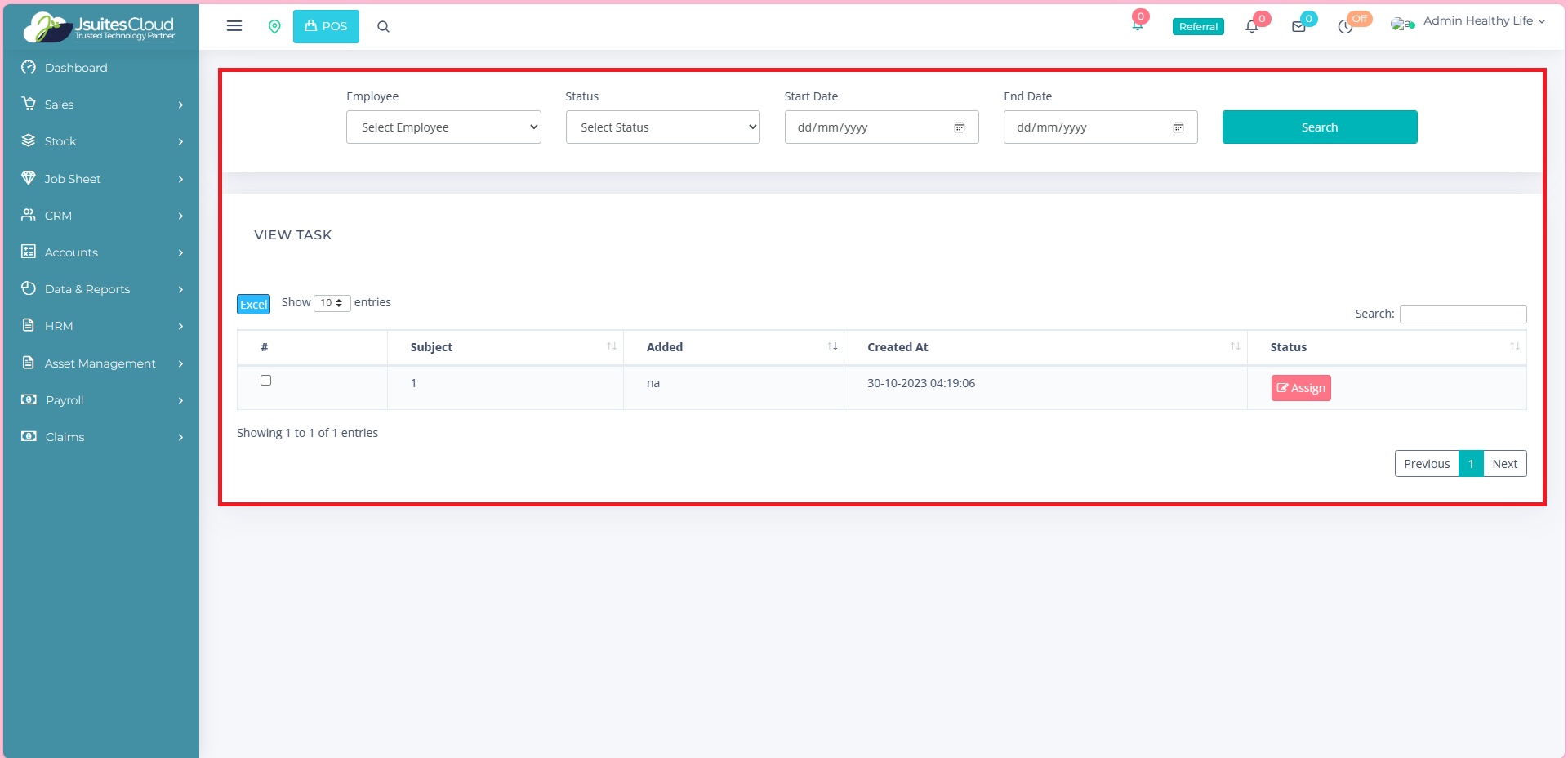Viewport: 1568px width, 758px height.
Task: Click the clock icon with Off badge
Action: [x=1345, y=26]
